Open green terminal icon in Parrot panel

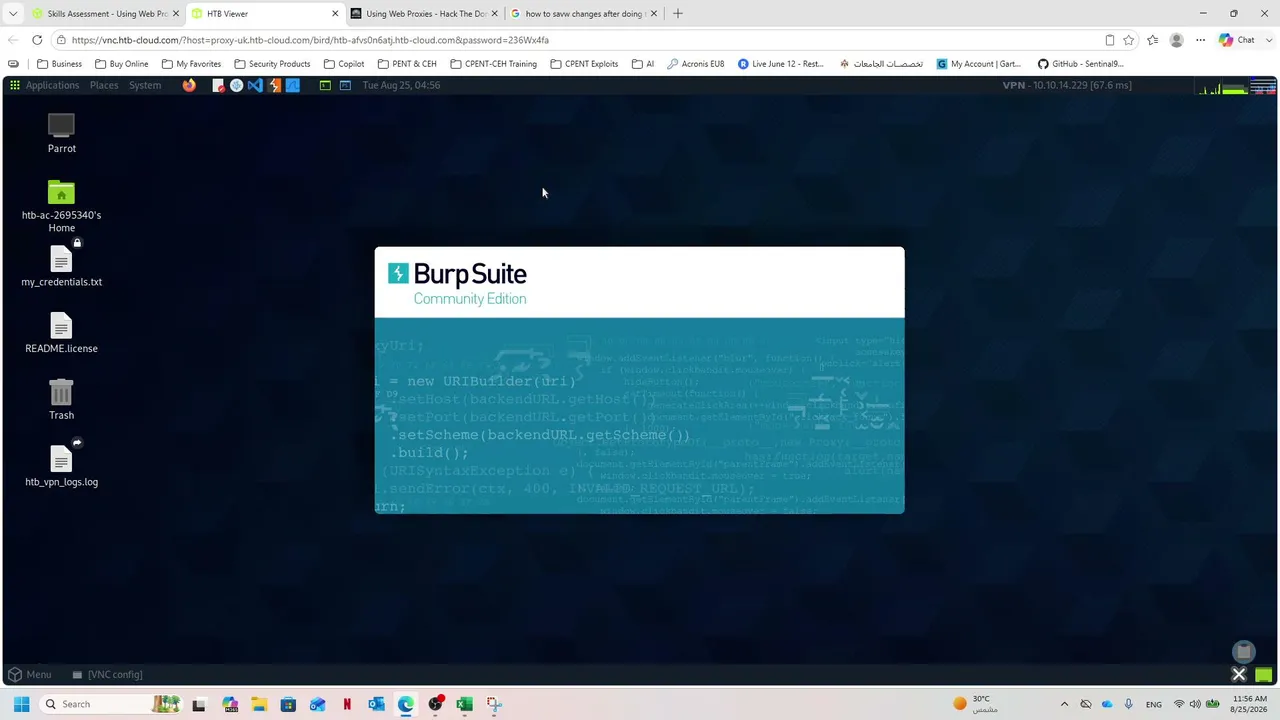coord(325,85)
